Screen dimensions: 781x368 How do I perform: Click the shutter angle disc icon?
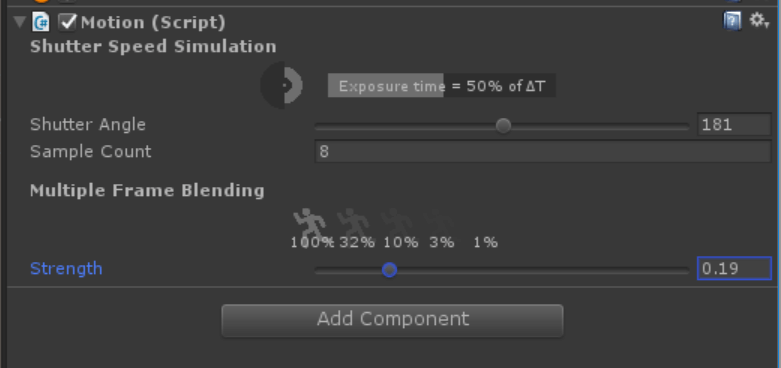click(x=281, y=85)
